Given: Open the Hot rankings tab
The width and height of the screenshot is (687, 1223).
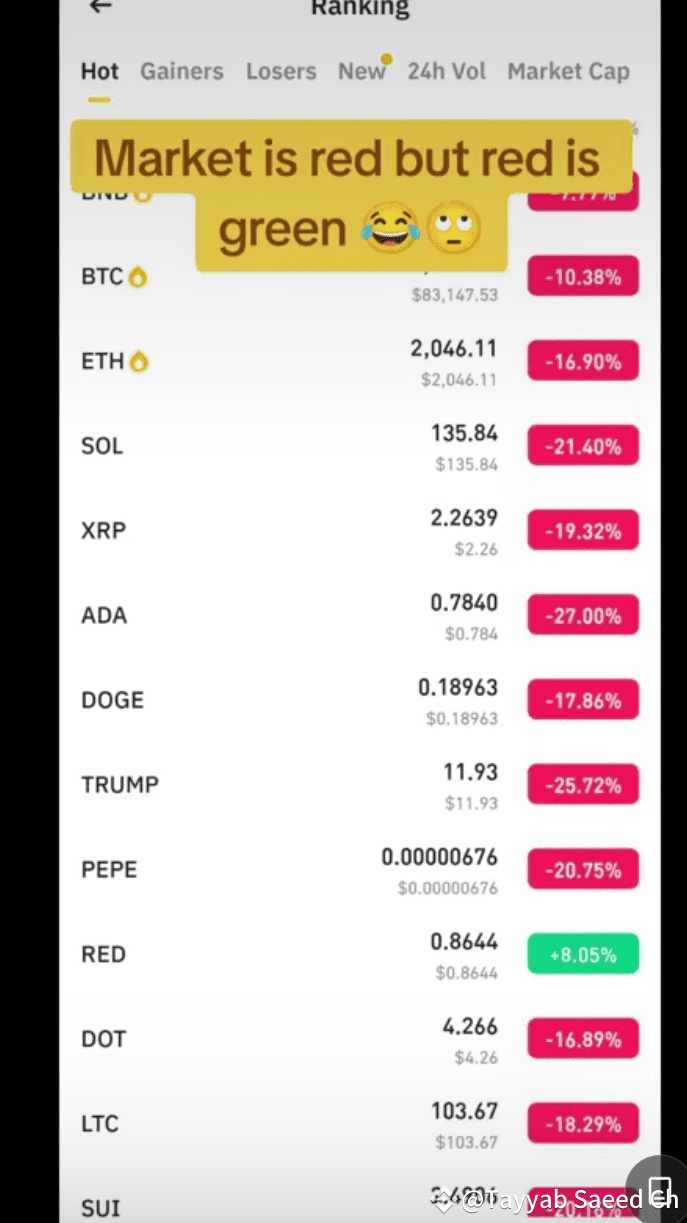Looking at the screenshot, I should [x=99, y=71].
